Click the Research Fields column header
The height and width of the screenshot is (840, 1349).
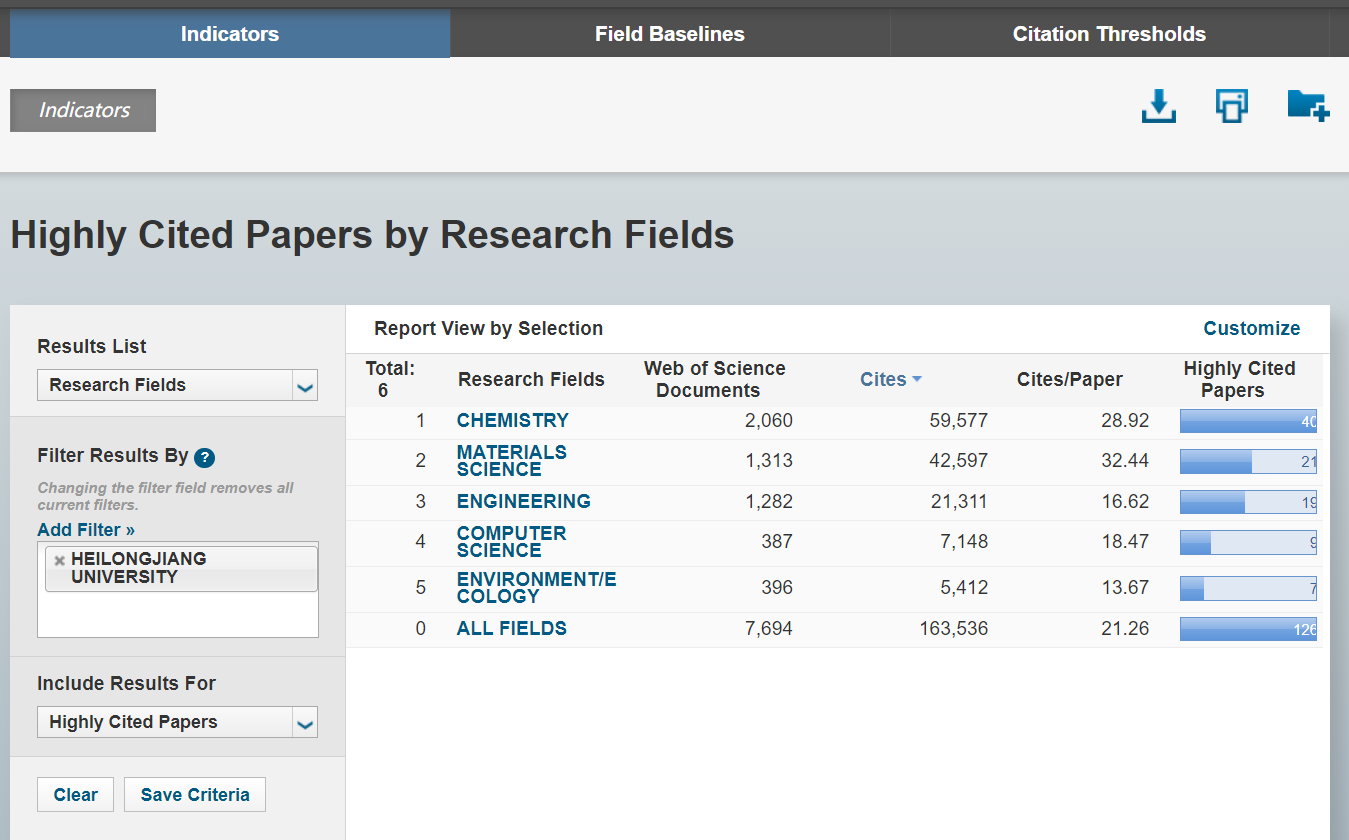(x=531, y=379)
